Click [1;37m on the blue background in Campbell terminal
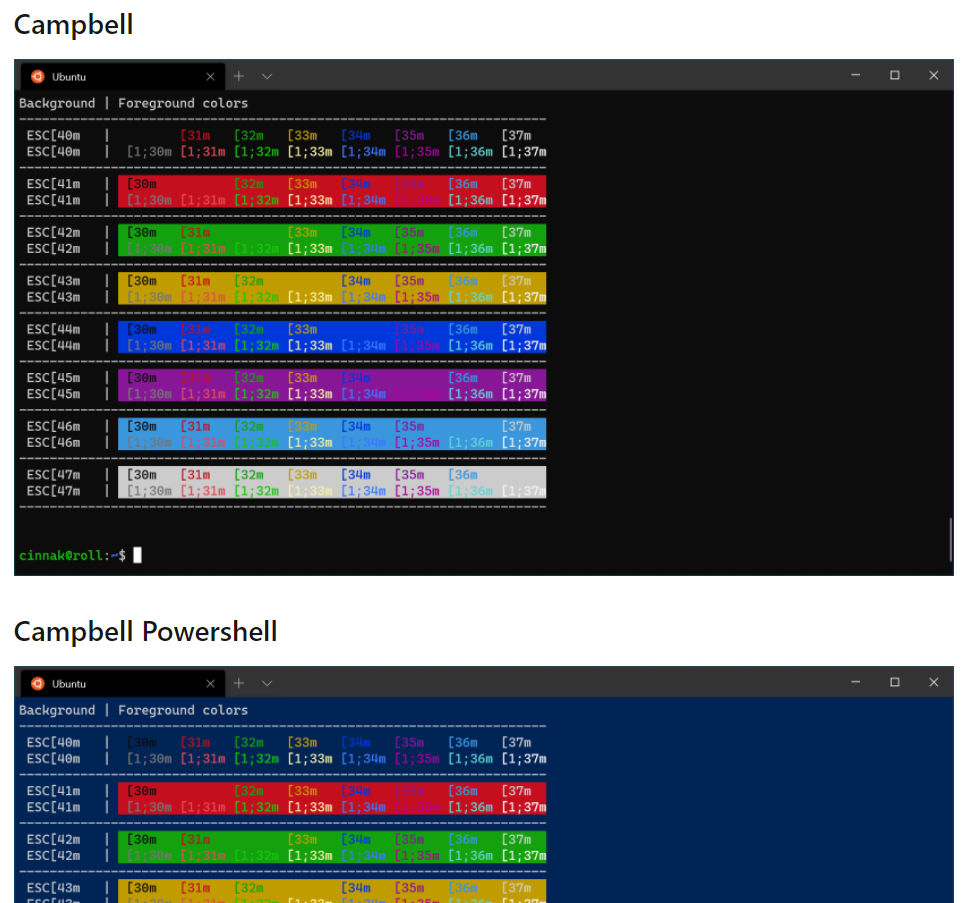971x903 pixels. click(x=524, y=346)
